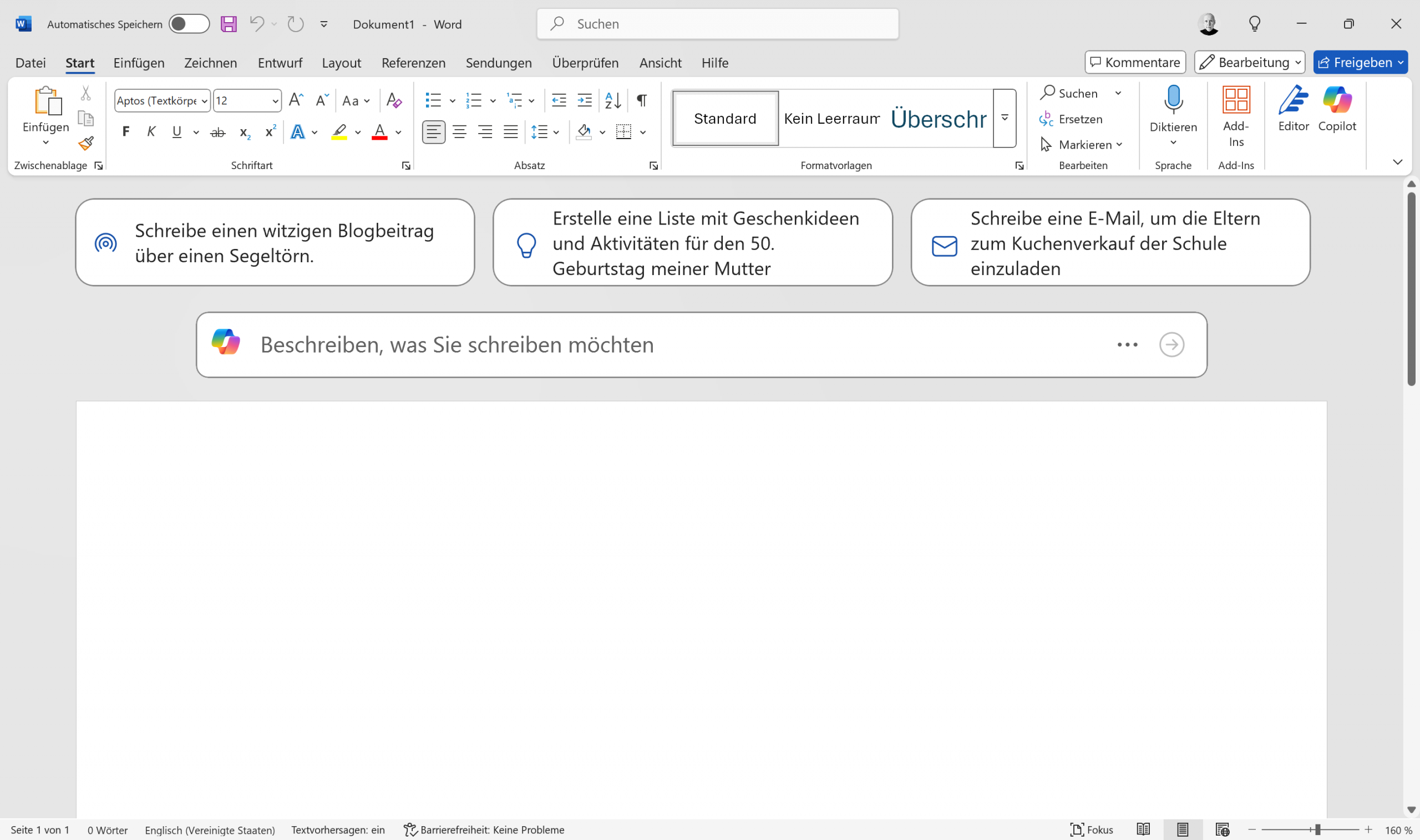The height and width of the screenshot is (840, 1420).
Task: Open the font size dropdown
Action: pos(275,101)
